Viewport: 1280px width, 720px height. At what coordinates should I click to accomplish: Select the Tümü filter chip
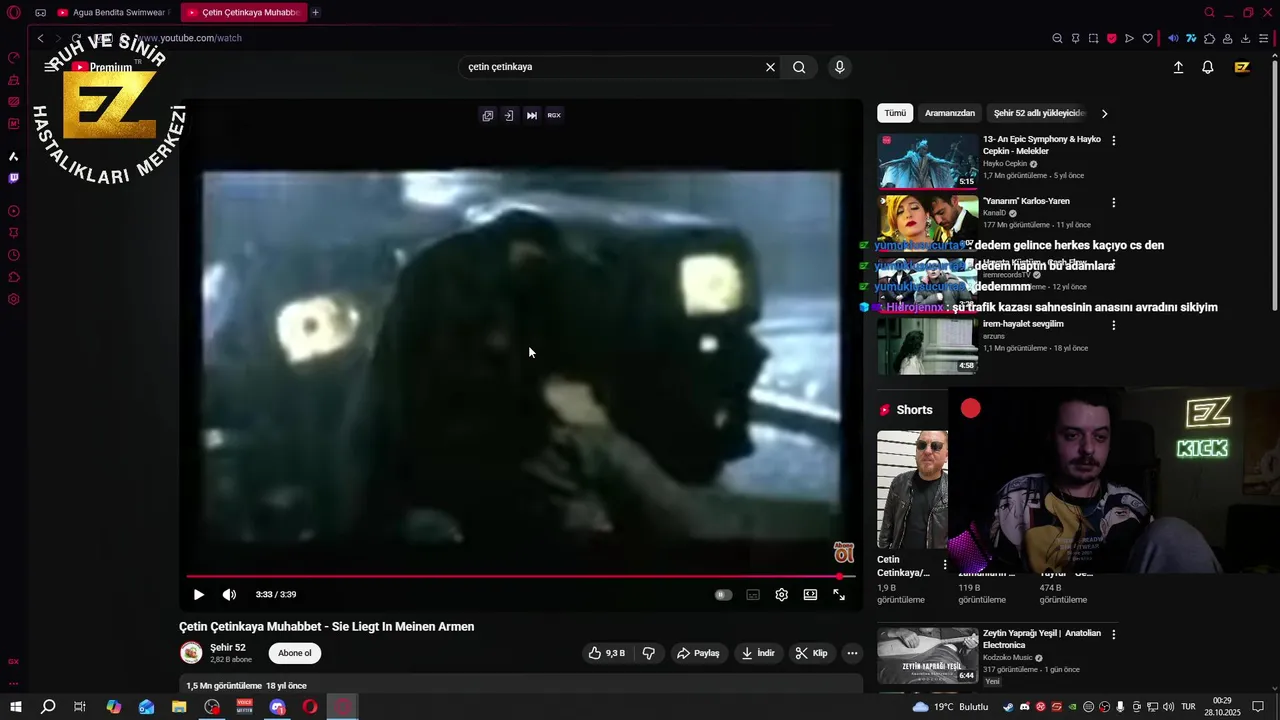click(895, 113)
